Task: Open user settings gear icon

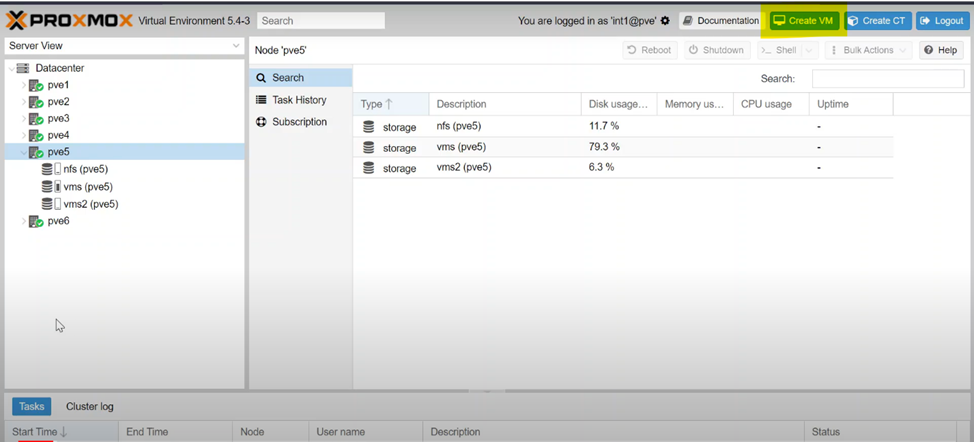Action: click(665, 20)
